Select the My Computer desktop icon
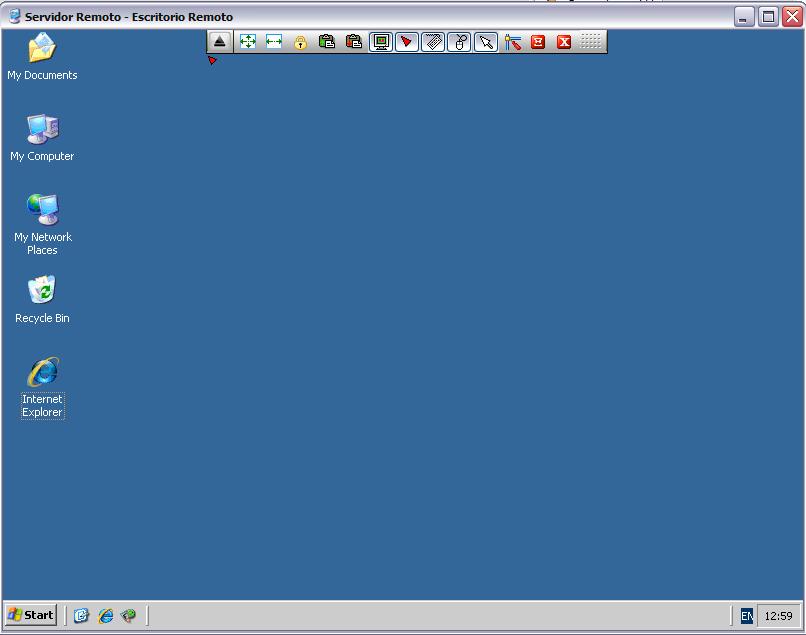Image resolution: width=806 pixels, height=635 pixels. click(42, 138)
